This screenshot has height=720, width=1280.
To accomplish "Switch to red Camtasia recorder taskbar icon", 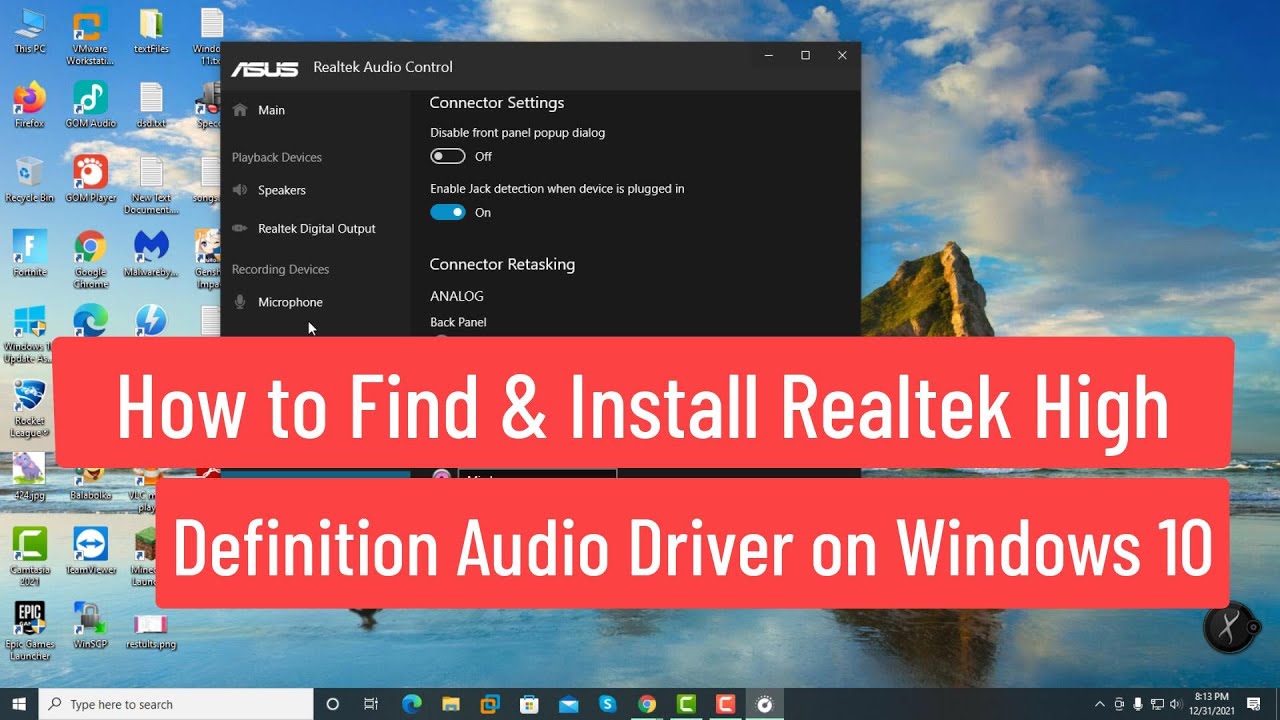I will click(x=725, y=704).
